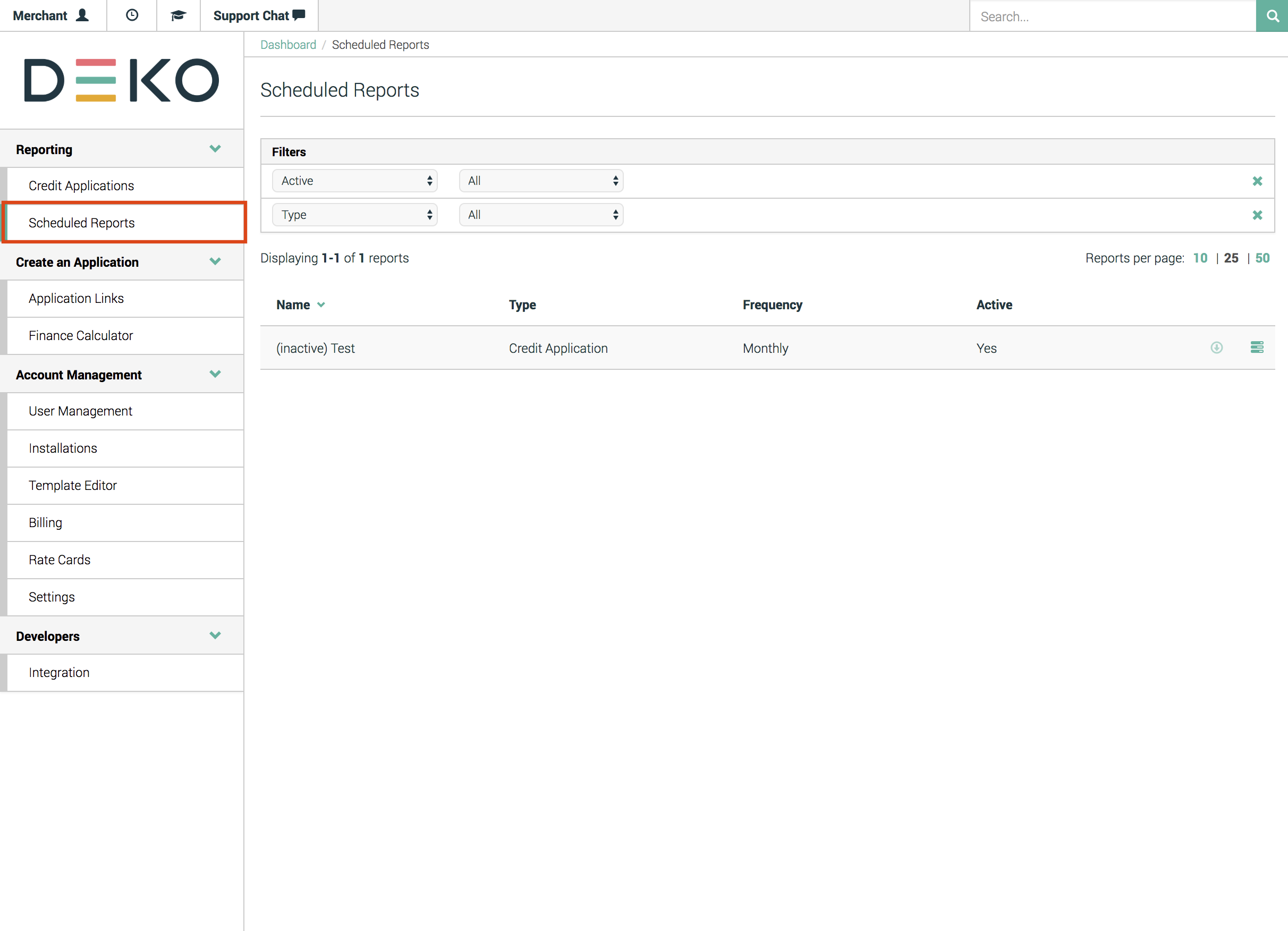Viewport: 1288px width, 931px height.
Task: Click the Dashboard breadcrumb link
Action: [x=288, y=45]
